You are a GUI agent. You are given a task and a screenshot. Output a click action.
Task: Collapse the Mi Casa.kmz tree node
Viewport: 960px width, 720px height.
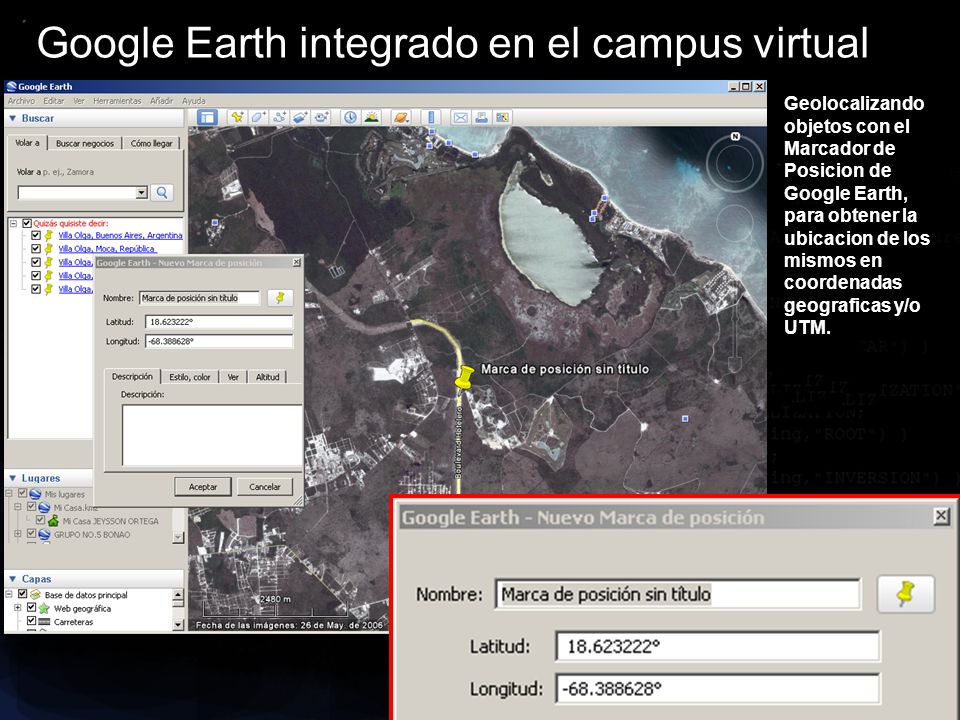18,507
